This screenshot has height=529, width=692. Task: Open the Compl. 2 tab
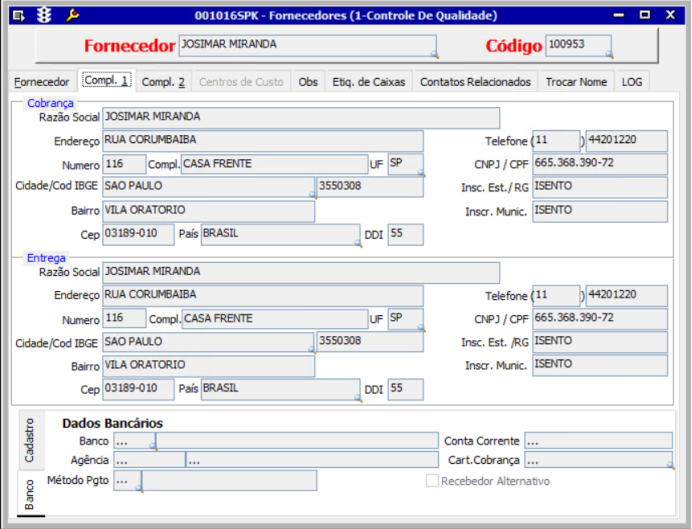(163, 82)
